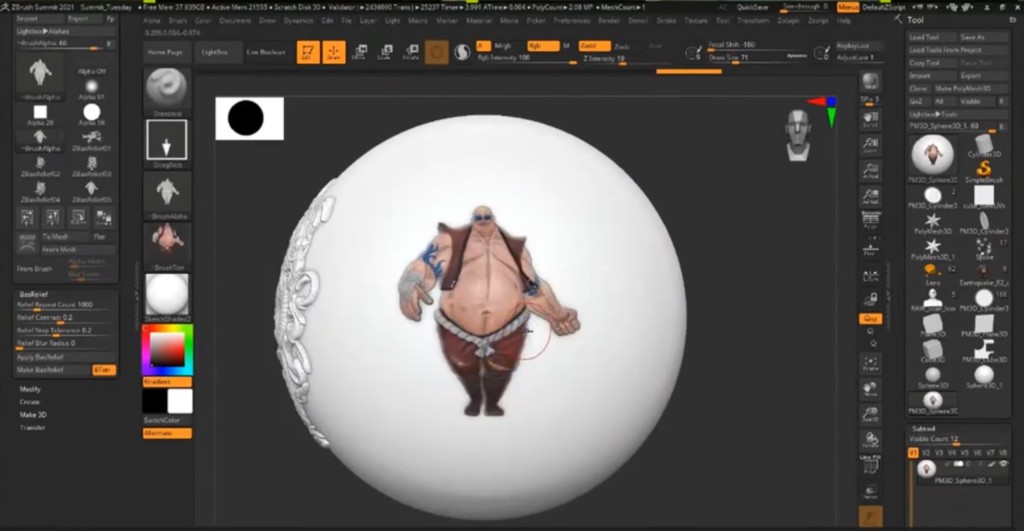Screen dimensions: 1024x531
Task: Click the Make BasRelief button
Action: (x=40, y=369)
